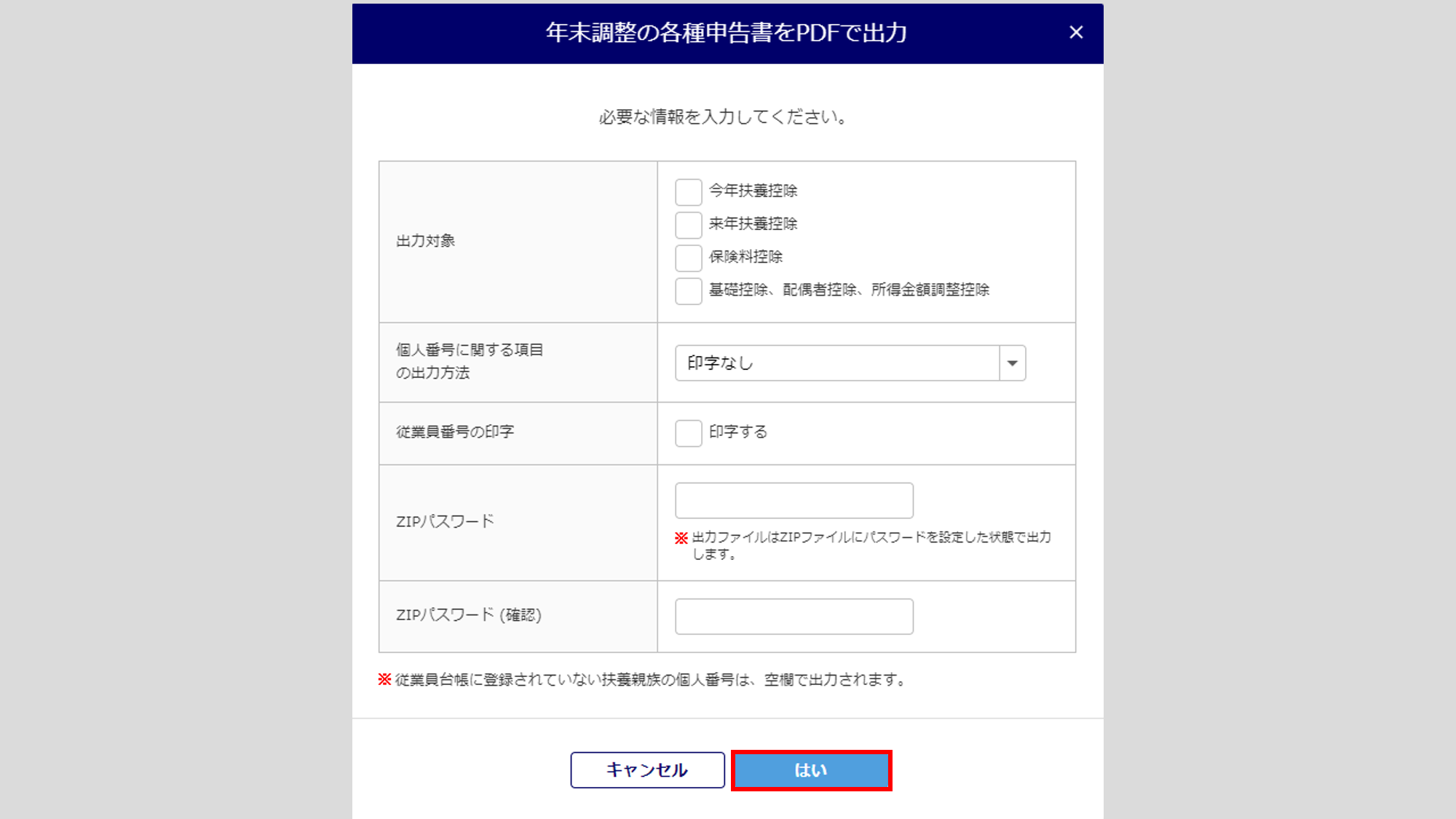The image size is (1456, 819).
Task: Toggle the 印字する checkbox for employee number
Action: (x=688, y=433)
